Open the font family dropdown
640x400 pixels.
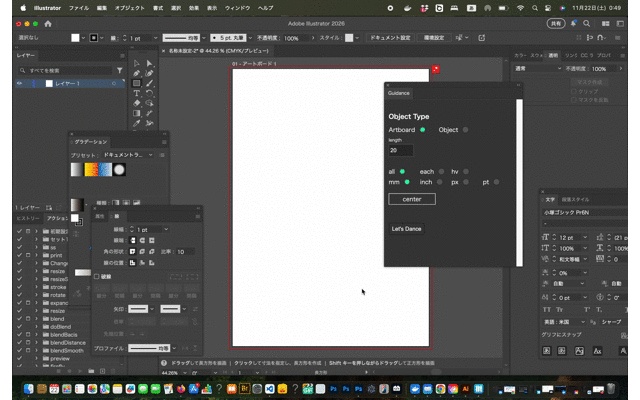pos(584,212)
